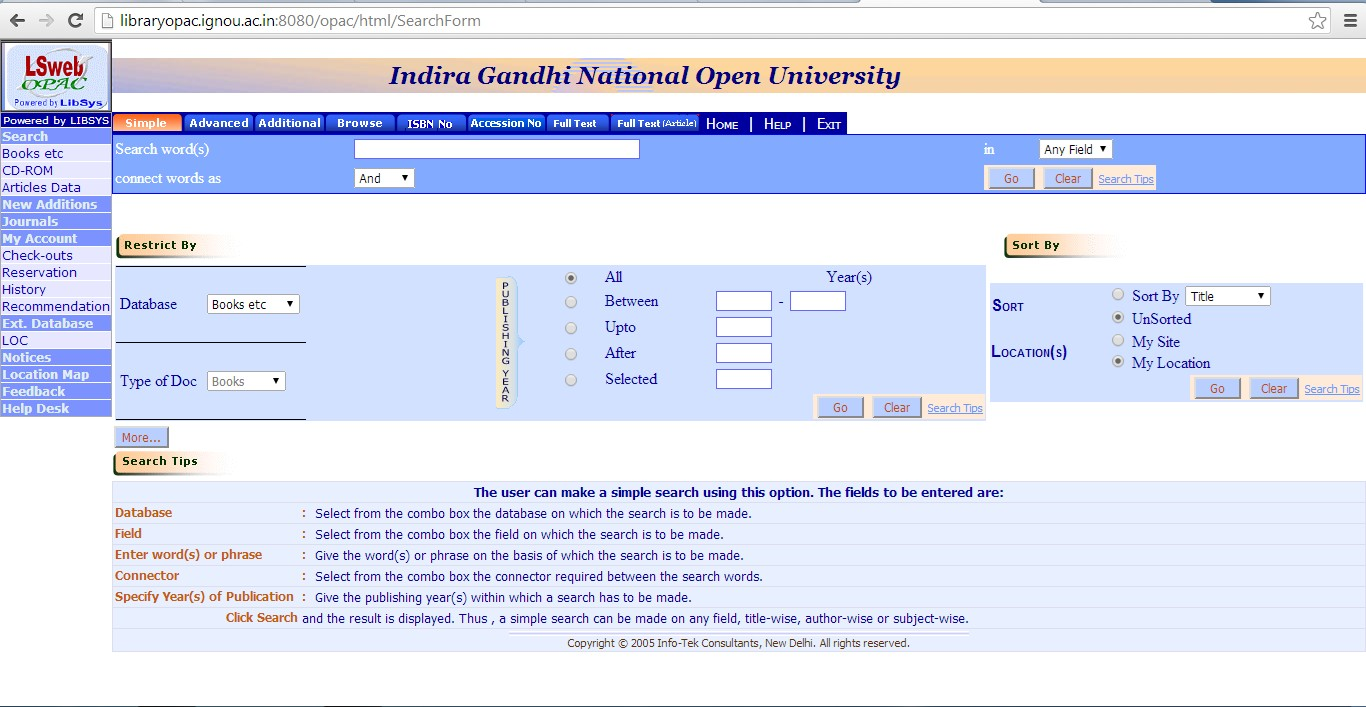Select the 'Between' publishing year radio button
Image resolution: width=1366 pixels, height=707 pixels.
[x=571, y=301]
